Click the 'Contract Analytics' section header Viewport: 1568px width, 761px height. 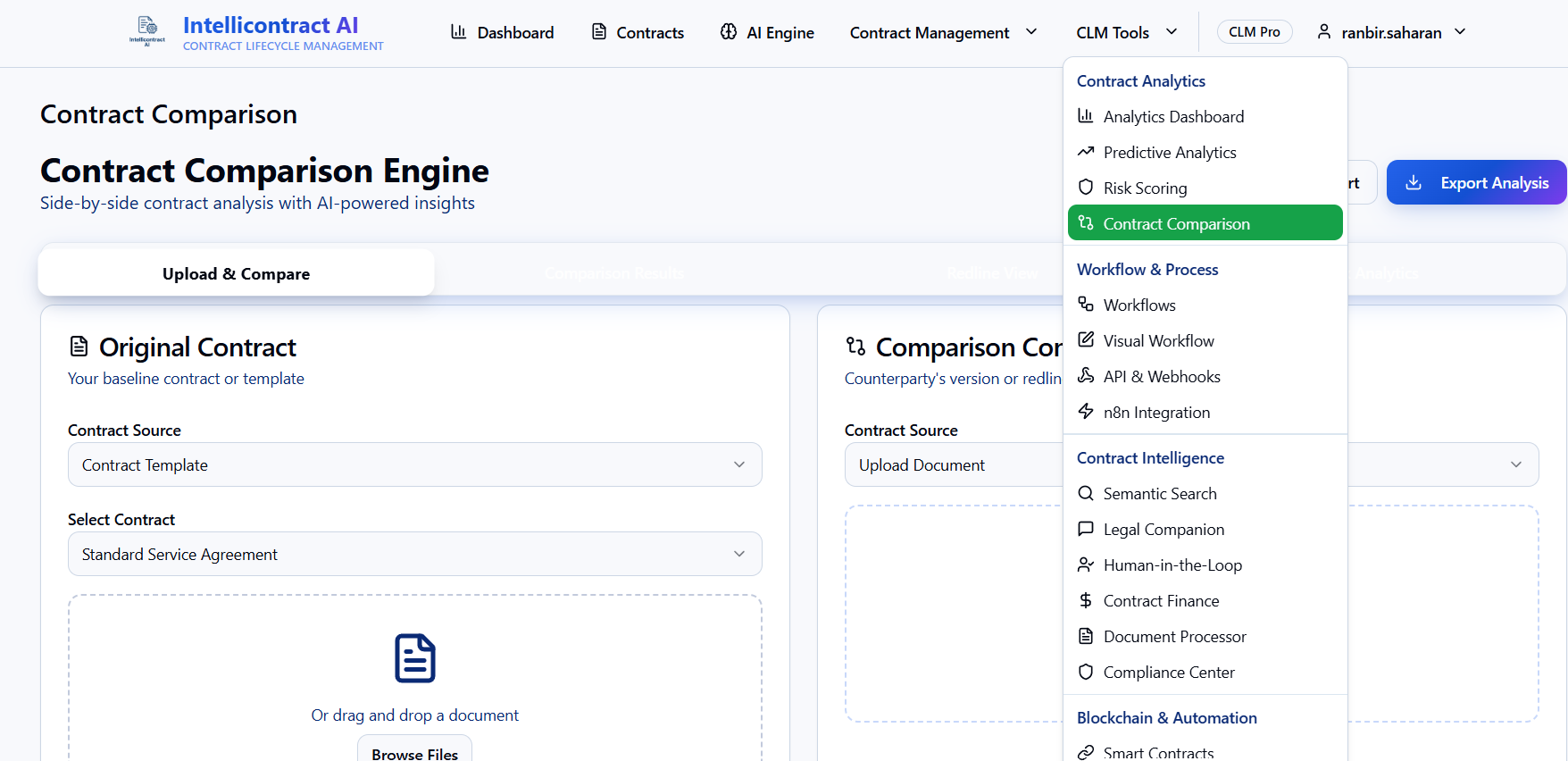1141,80
